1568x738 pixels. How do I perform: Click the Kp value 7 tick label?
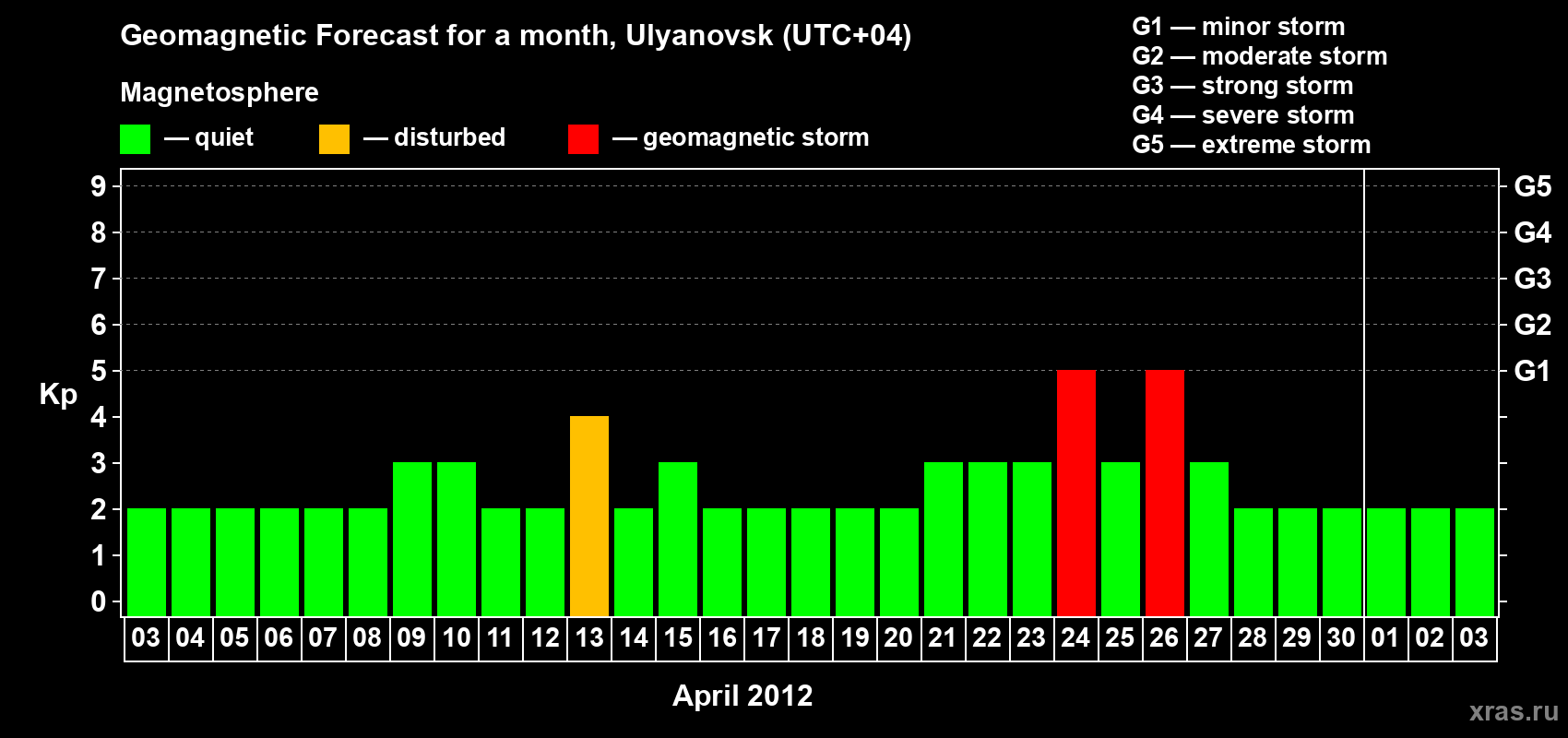(99, 279)
